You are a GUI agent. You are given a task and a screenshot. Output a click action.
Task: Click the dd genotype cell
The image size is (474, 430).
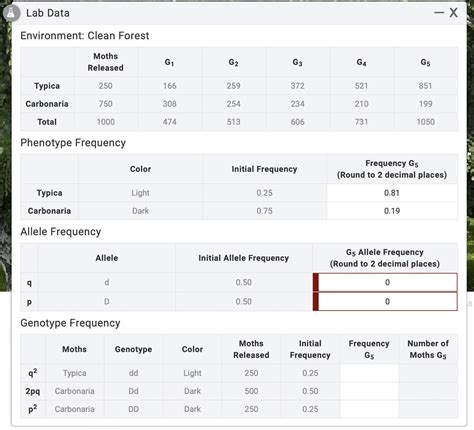133,373
